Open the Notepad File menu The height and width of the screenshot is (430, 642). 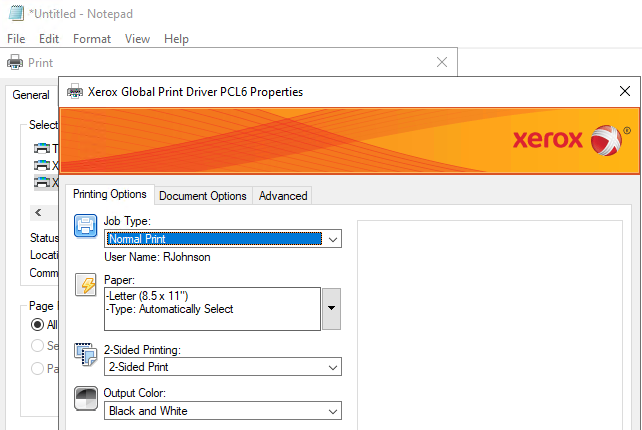[16, 39]
